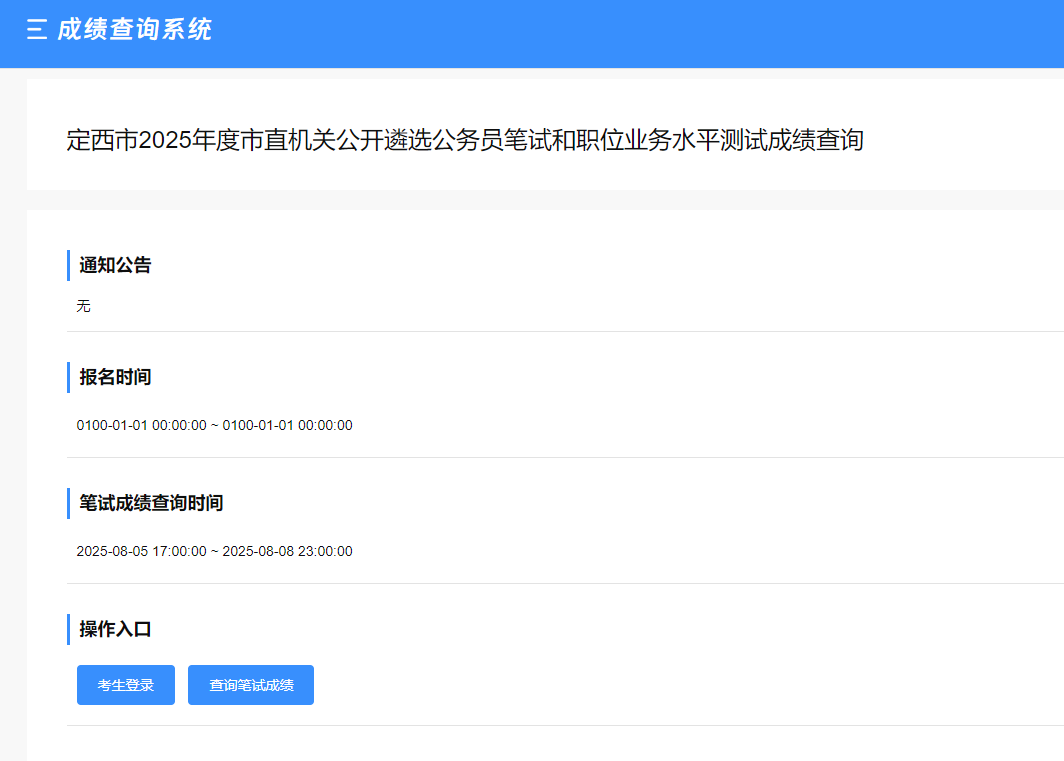The height and width of the screenshot is (761, 1064).
Task: Click query start time 2025-08-05 17:00:00
Action: pyautogui.click(x=141, y=551)
